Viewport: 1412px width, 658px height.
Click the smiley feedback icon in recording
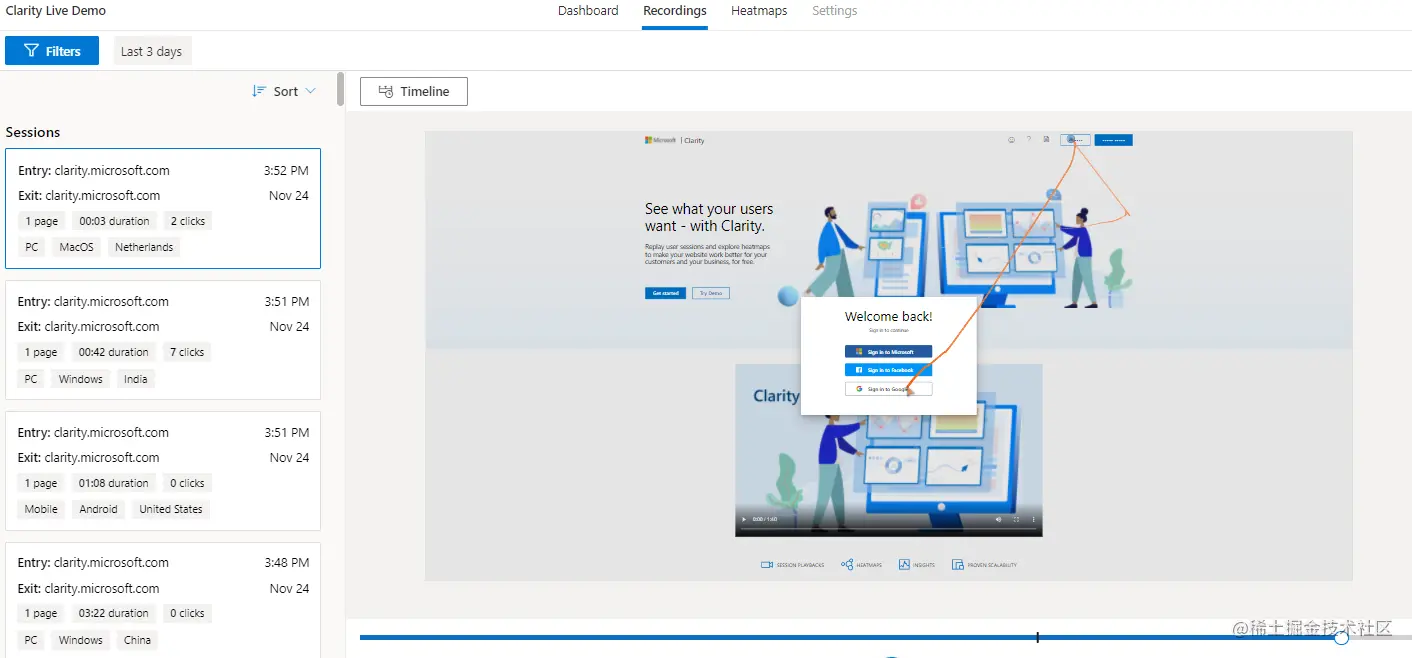click(1011, 140)
